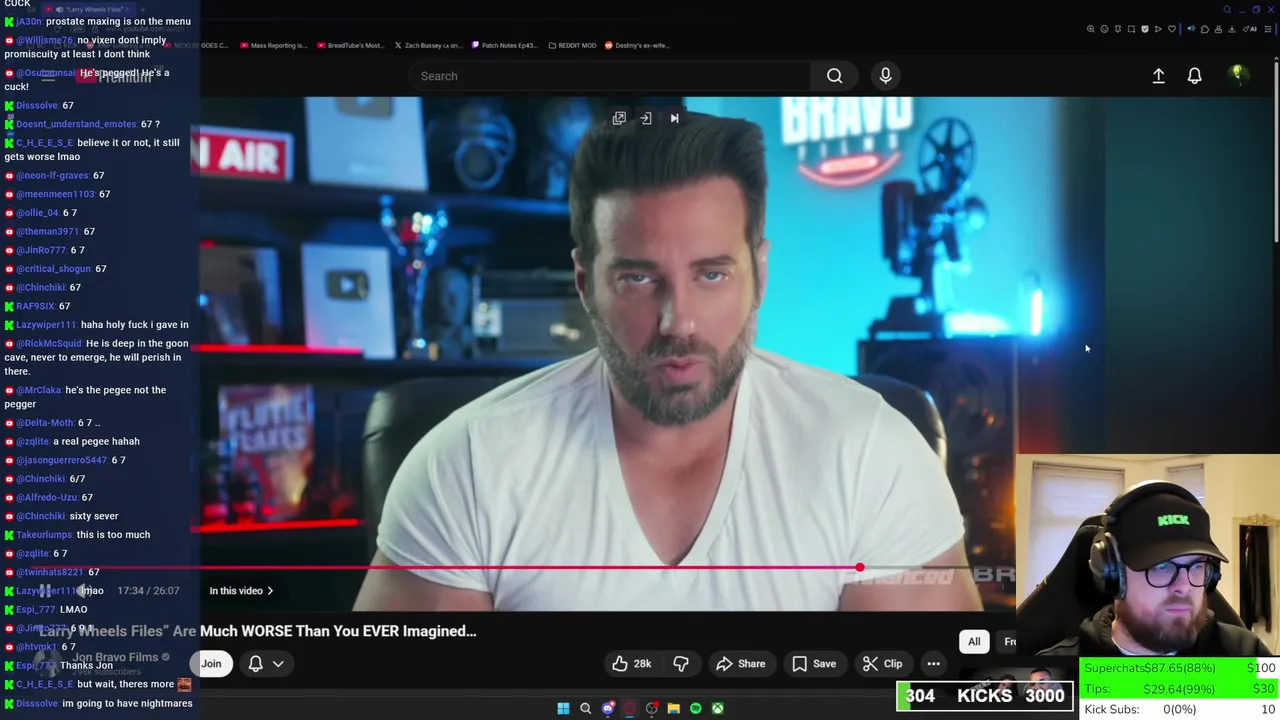This screenshot has height=720, width=1280.
Task: Expand channel notification bell dropdown
Action: click(x=265, y=664)
